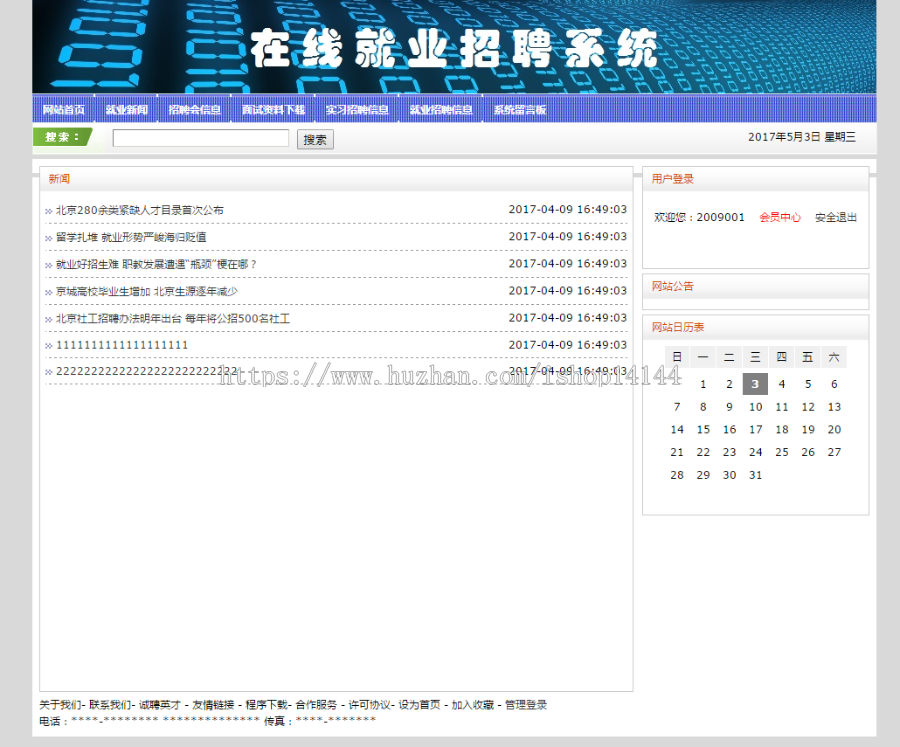Click the 联系我们 footer link

pos(110,705)
